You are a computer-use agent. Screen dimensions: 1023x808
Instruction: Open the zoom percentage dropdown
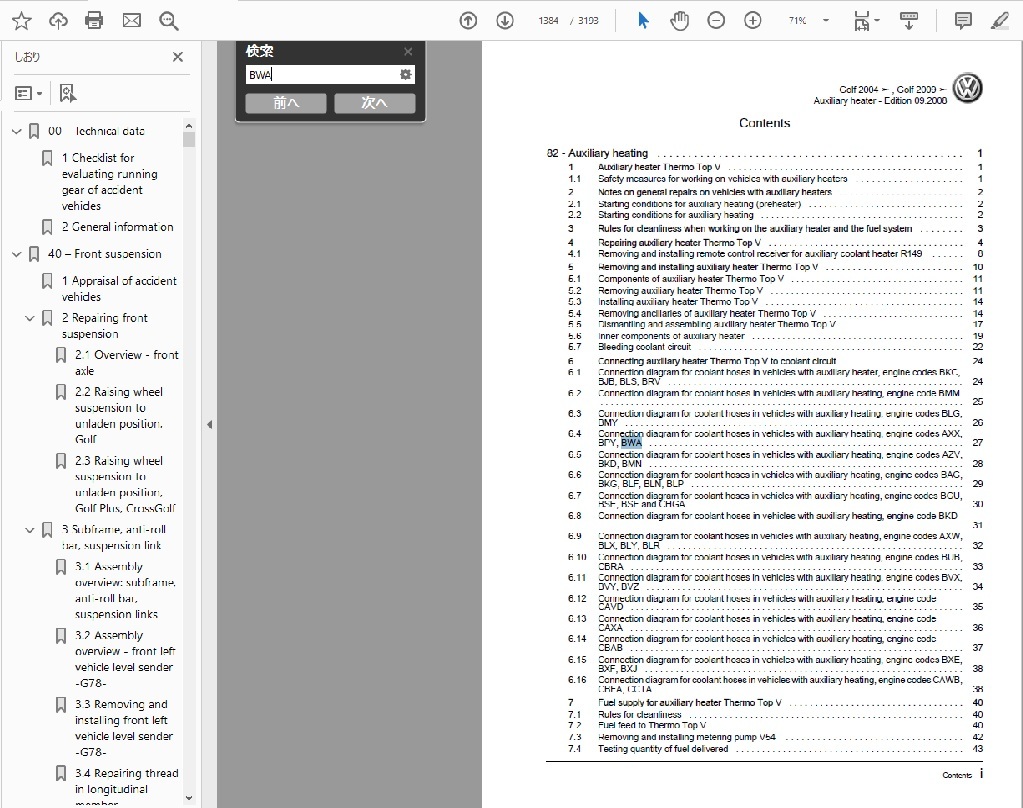pyautogui.click(x=825, y=21)
